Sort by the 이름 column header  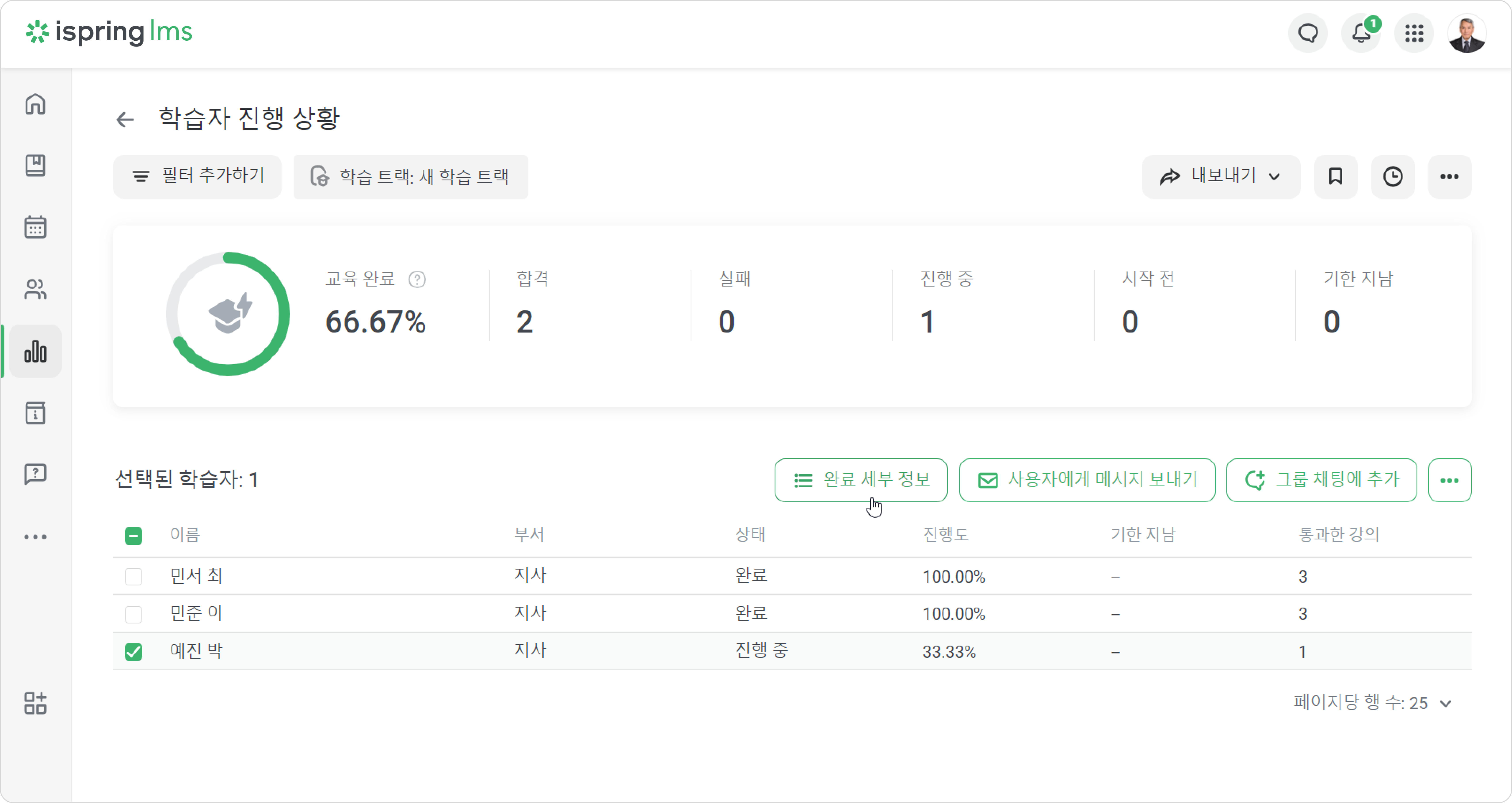pyautogui.click(x=185, y=535)
